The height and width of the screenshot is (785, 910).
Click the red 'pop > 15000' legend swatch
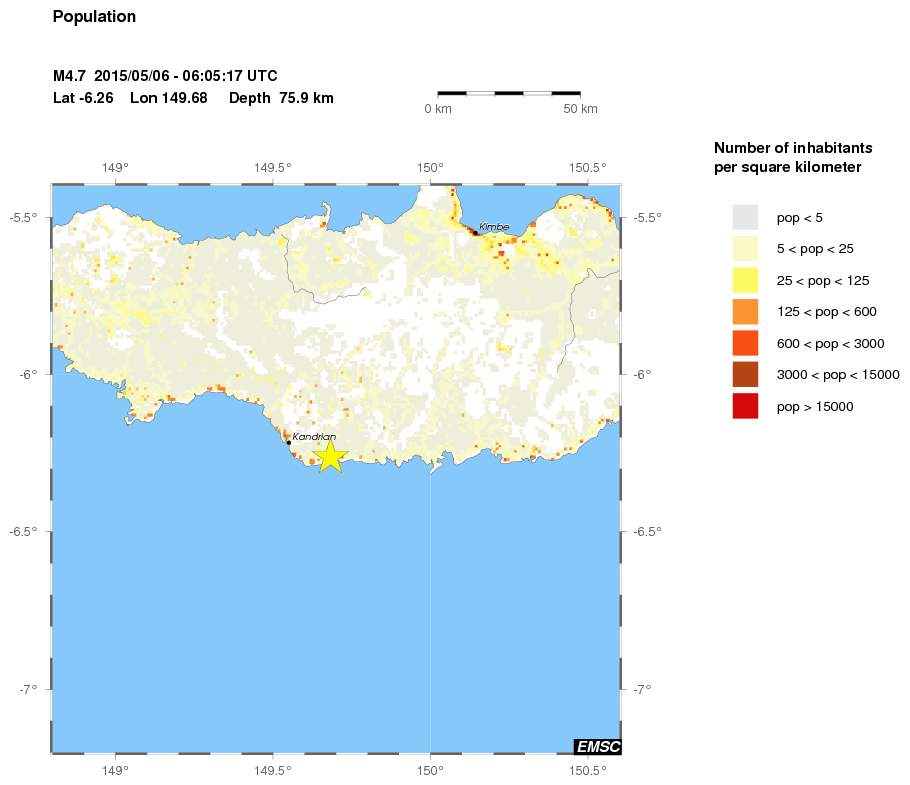(x=746, y=406)
